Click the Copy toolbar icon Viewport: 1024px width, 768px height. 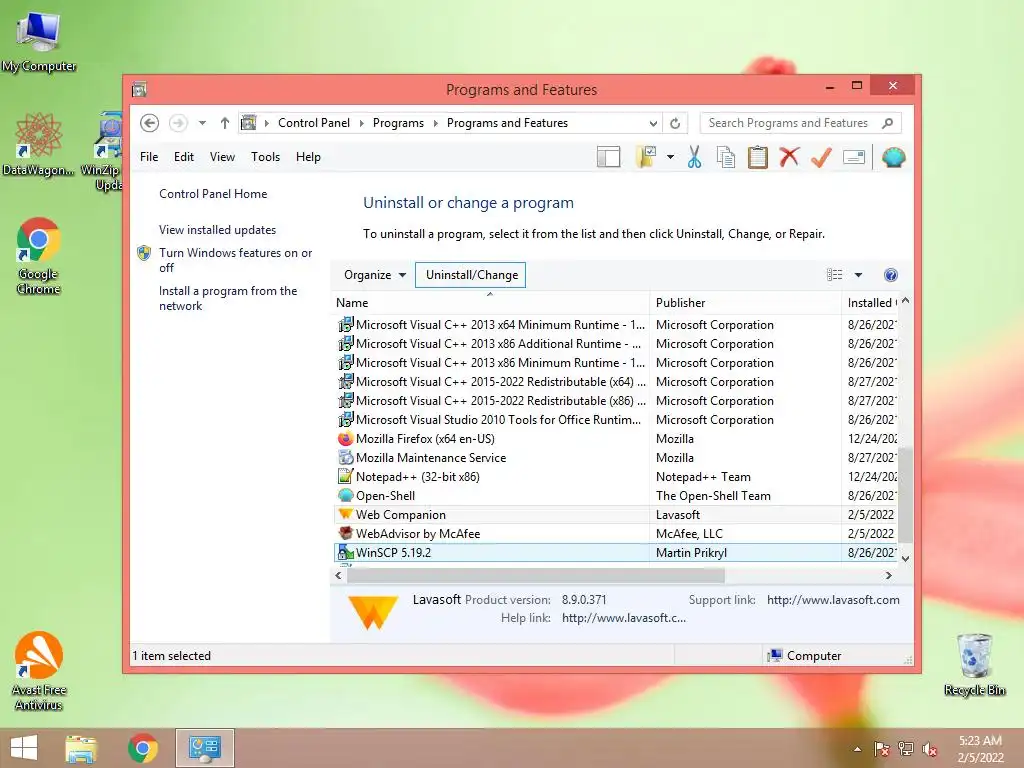(726, 157)
